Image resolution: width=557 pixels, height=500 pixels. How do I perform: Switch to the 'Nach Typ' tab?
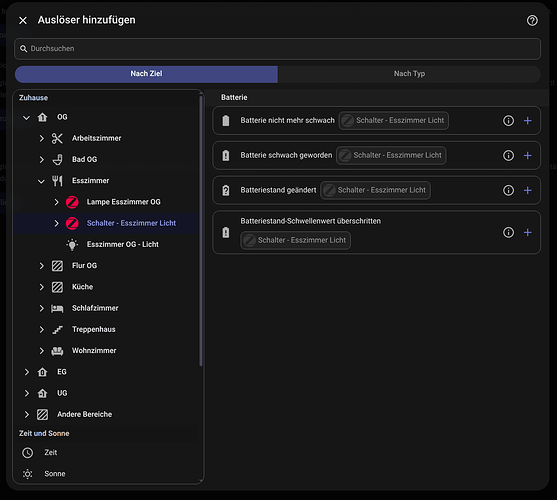pos(409,74)
